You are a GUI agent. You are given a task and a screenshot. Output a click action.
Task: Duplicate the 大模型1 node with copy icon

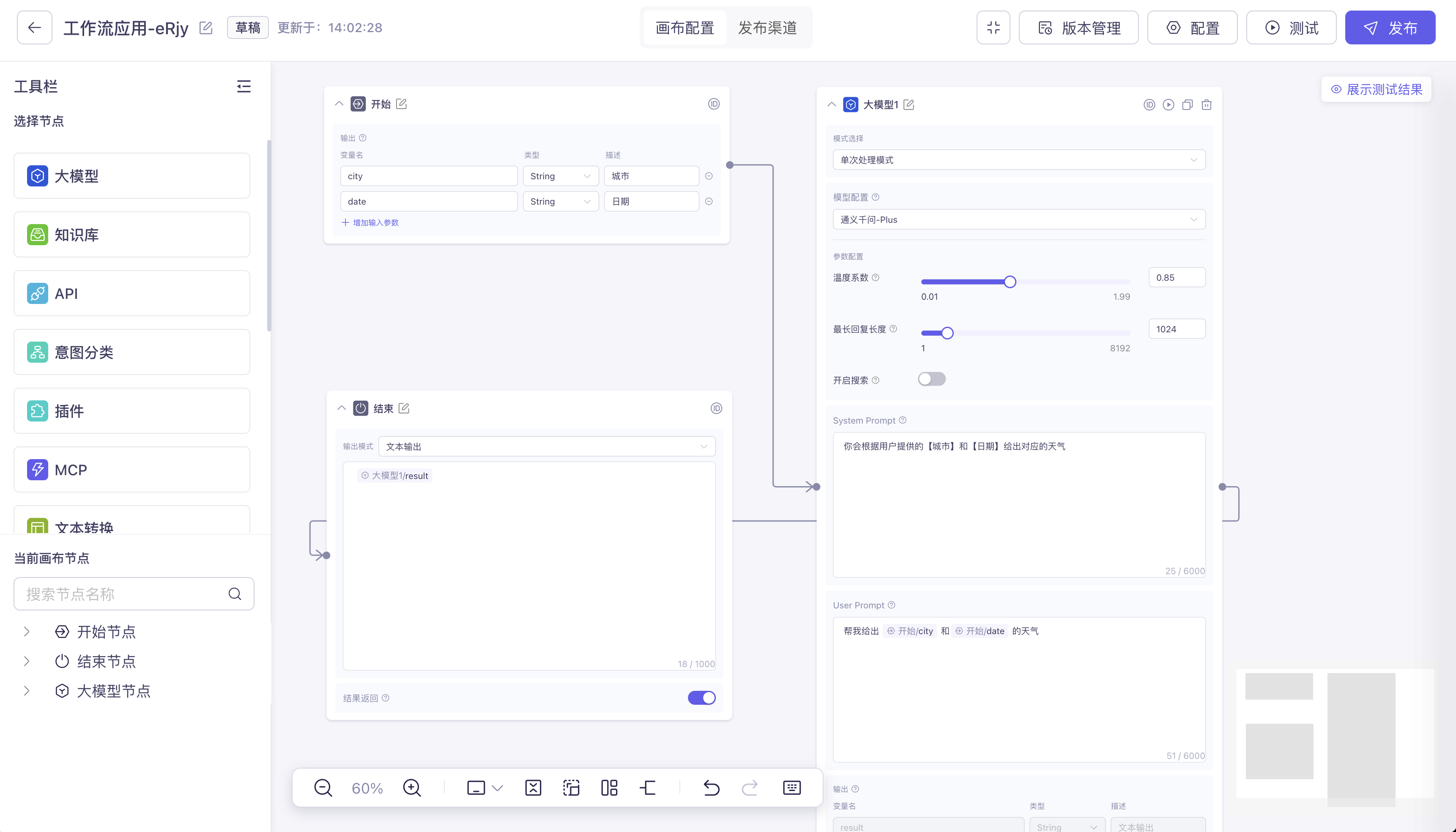(1188, 105)
